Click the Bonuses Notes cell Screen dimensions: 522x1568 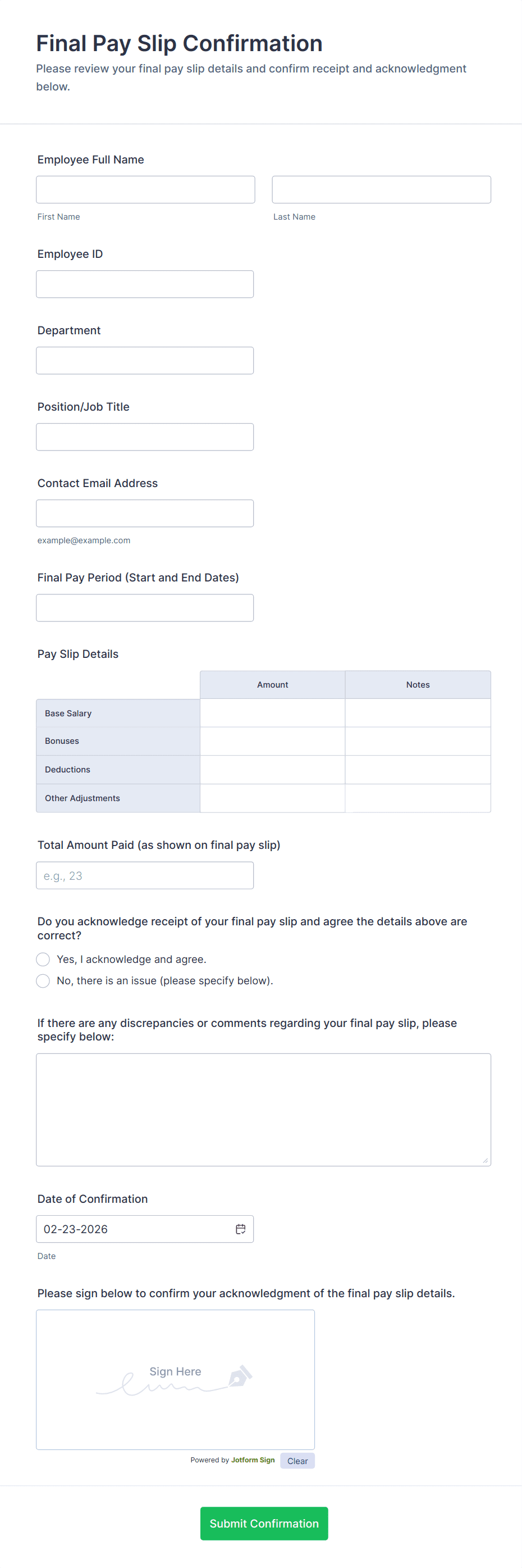(x=418, y=741)
